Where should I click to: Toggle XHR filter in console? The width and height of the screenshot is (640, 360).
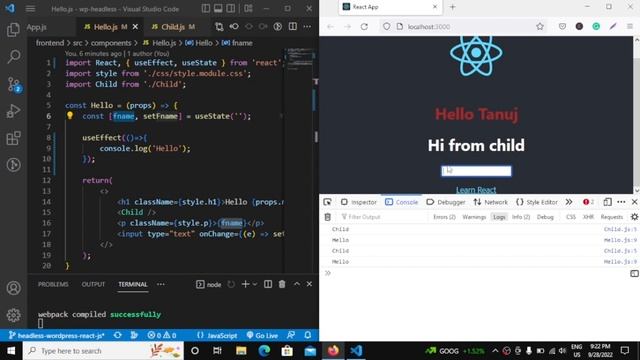pos(588,217)
